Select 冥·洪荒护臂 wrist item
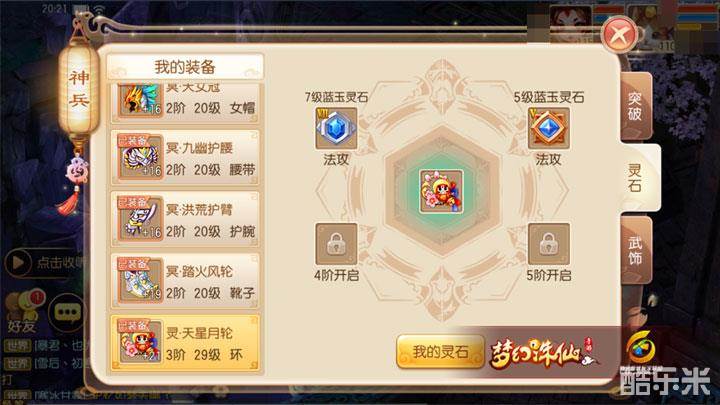The width and height of the screenshot is (720, 405). [x=185, y=219]
